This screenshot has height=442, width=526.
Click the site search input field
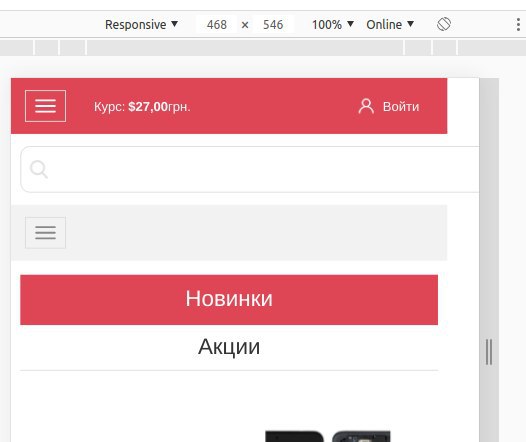click(250, 169)
